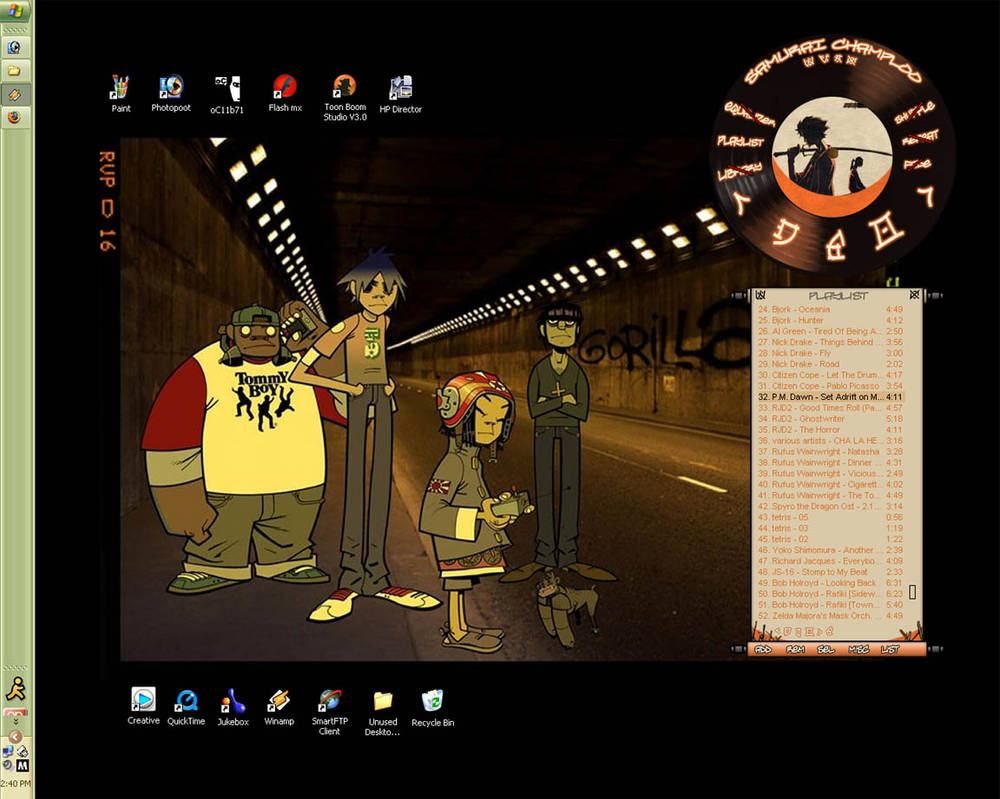This screenshot has height=799, width=1000.
Task: Open Winamp from its desktop icon
Action: 278,700
